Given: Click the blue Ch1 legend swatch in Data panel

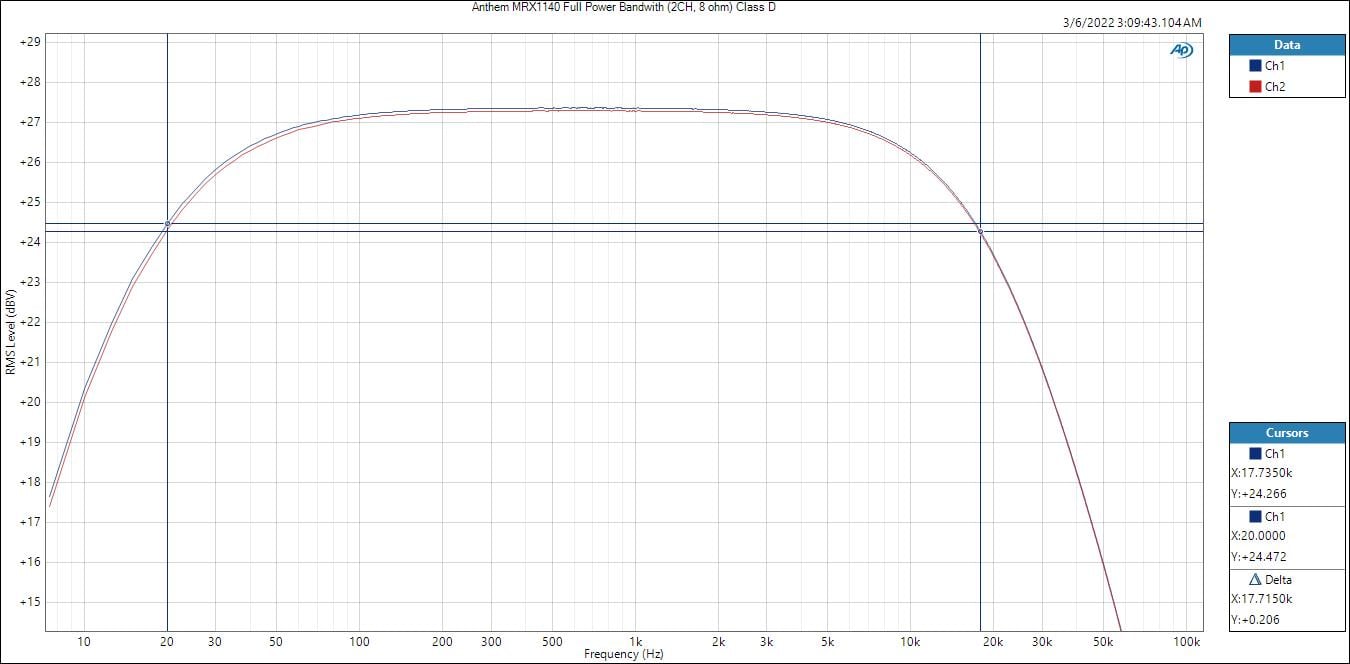Looking at the screenshot, I should pyautogui.click(x=1255, y=66).
